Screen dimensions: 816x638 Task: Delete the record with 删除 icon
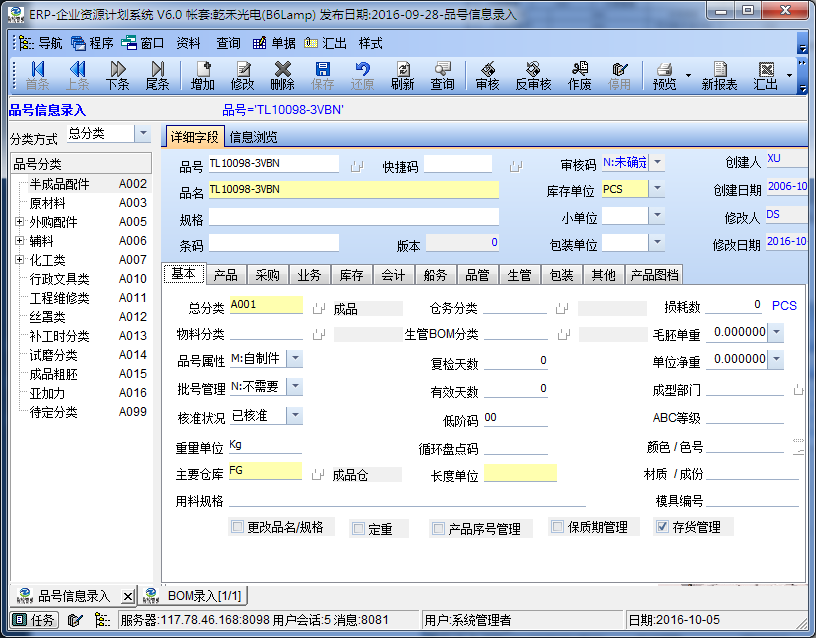coord(283,75)
